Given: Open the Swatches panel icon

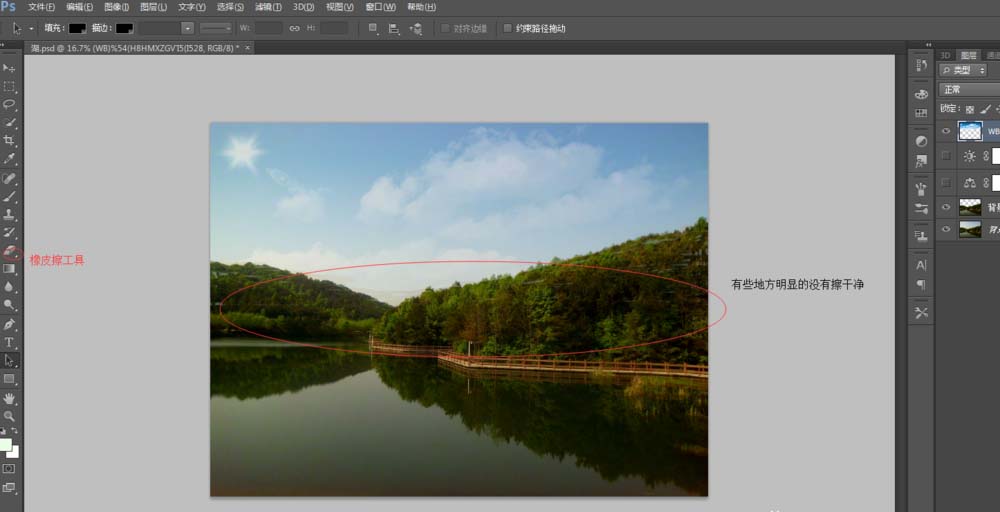Looking at the screenshot, I should [921, 113].
